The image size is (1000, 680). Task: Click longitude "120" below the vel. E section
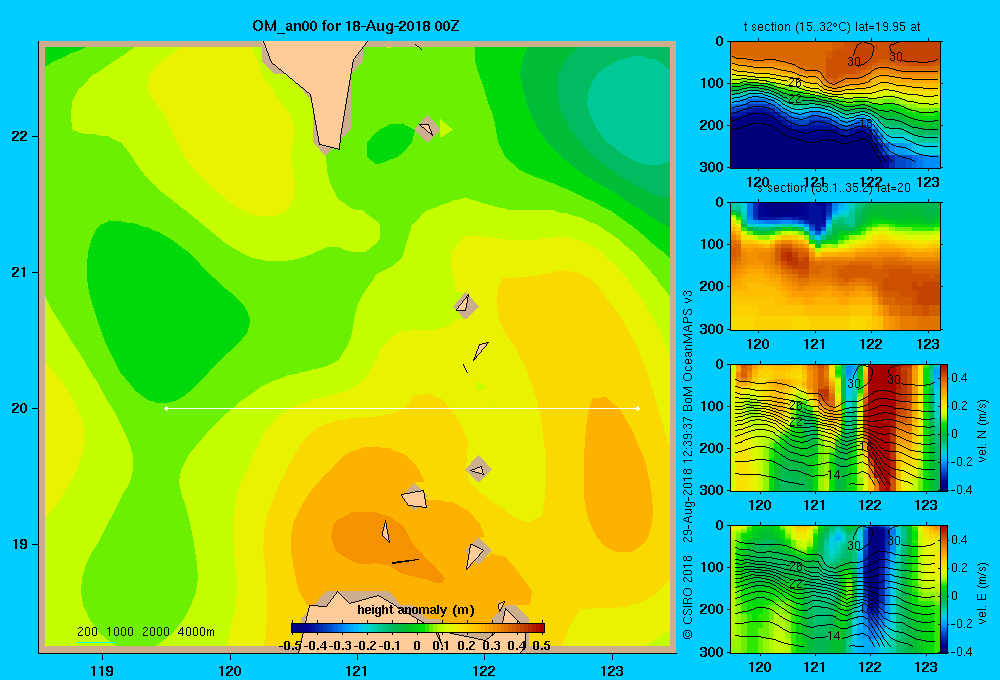pyautogui.click(x=759, y=667)
